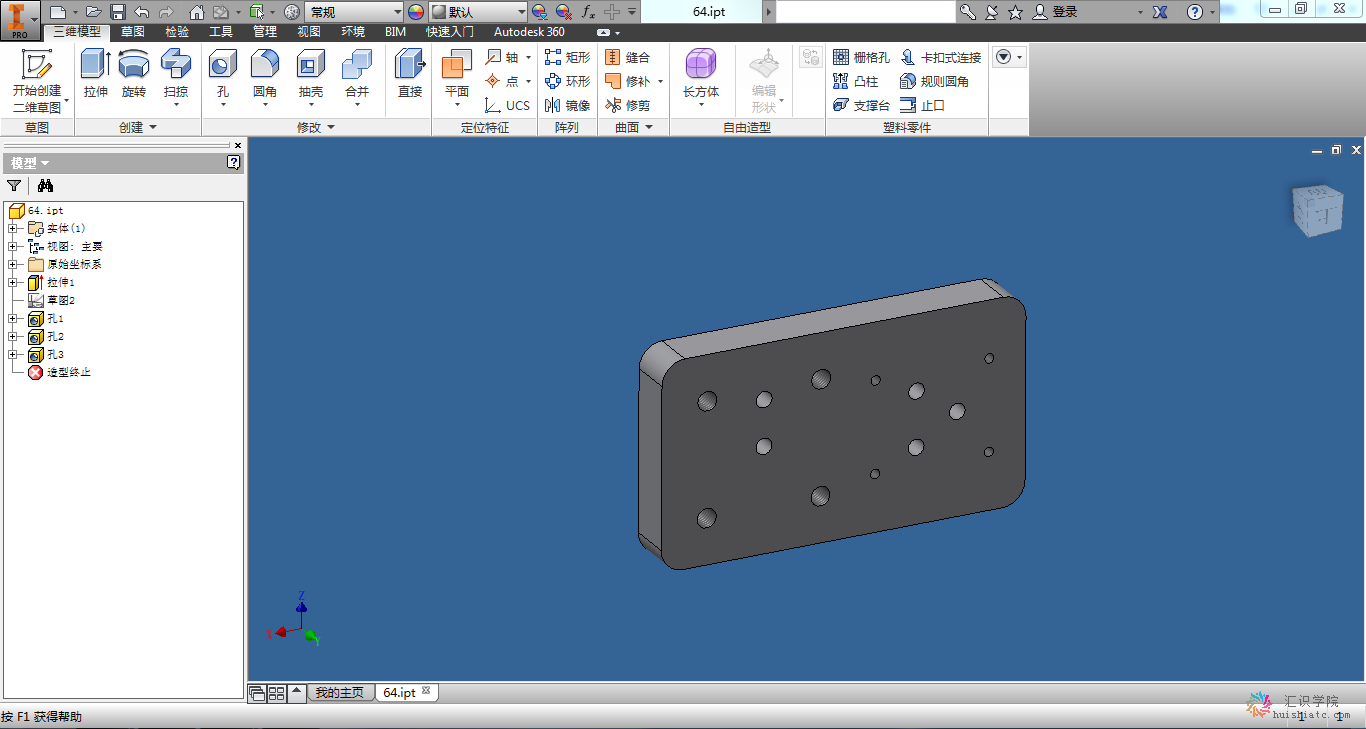Click the search input field in title bar

coord(866,12)
